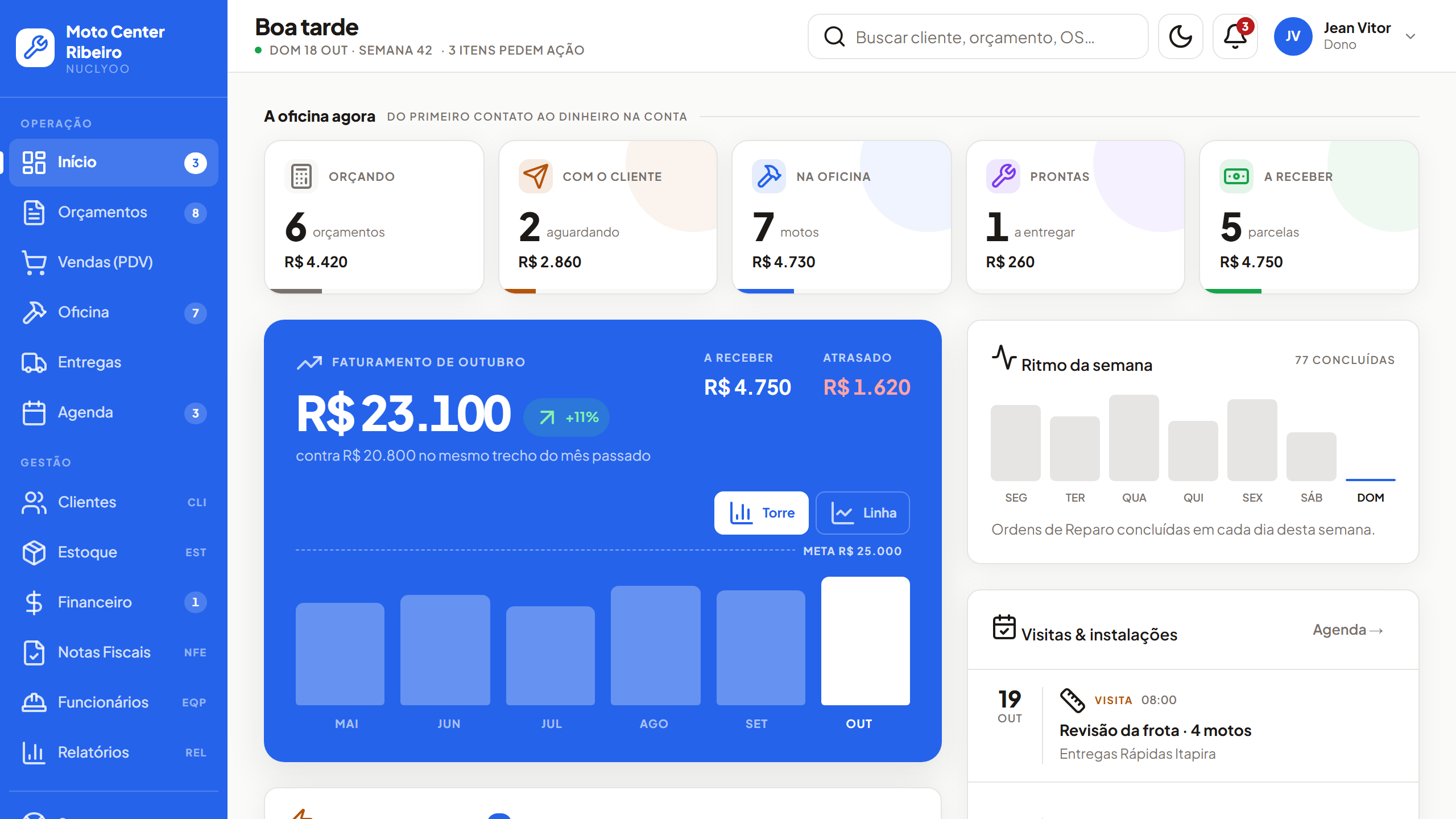Open notifications bell
Image resolution: width=1456 pixels, height=819 pixels.
click(x=1235, y=37)
